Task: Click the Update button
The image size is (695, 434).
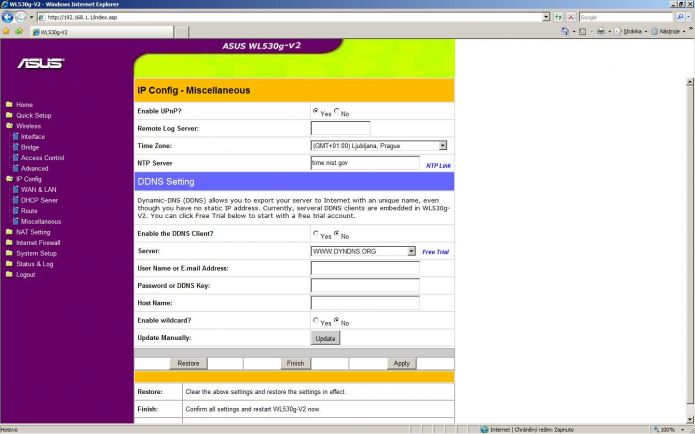Action: [x=325, y=338]
